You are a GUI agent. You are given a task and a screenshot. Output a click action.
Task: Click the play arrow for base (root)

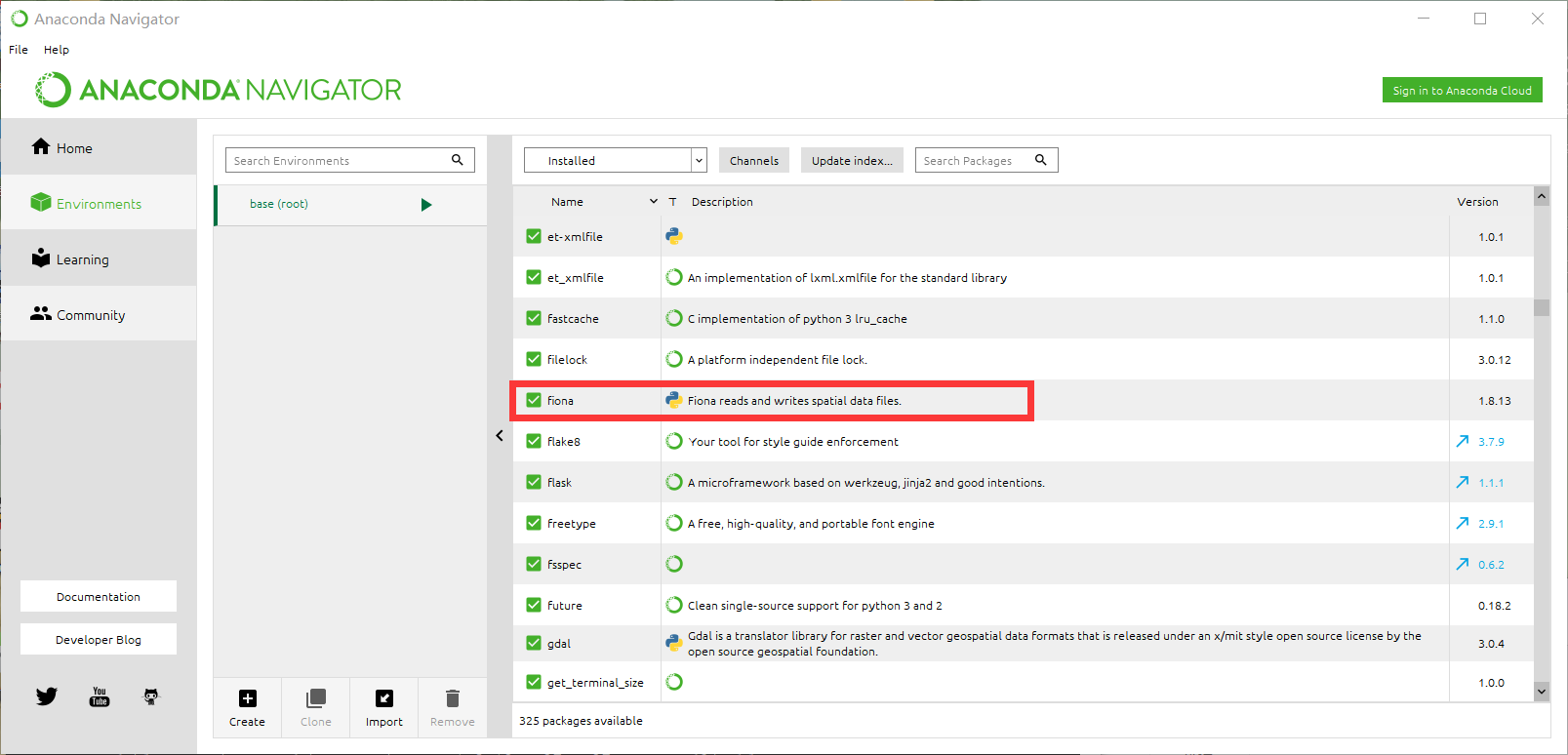[x=426, y=205]
